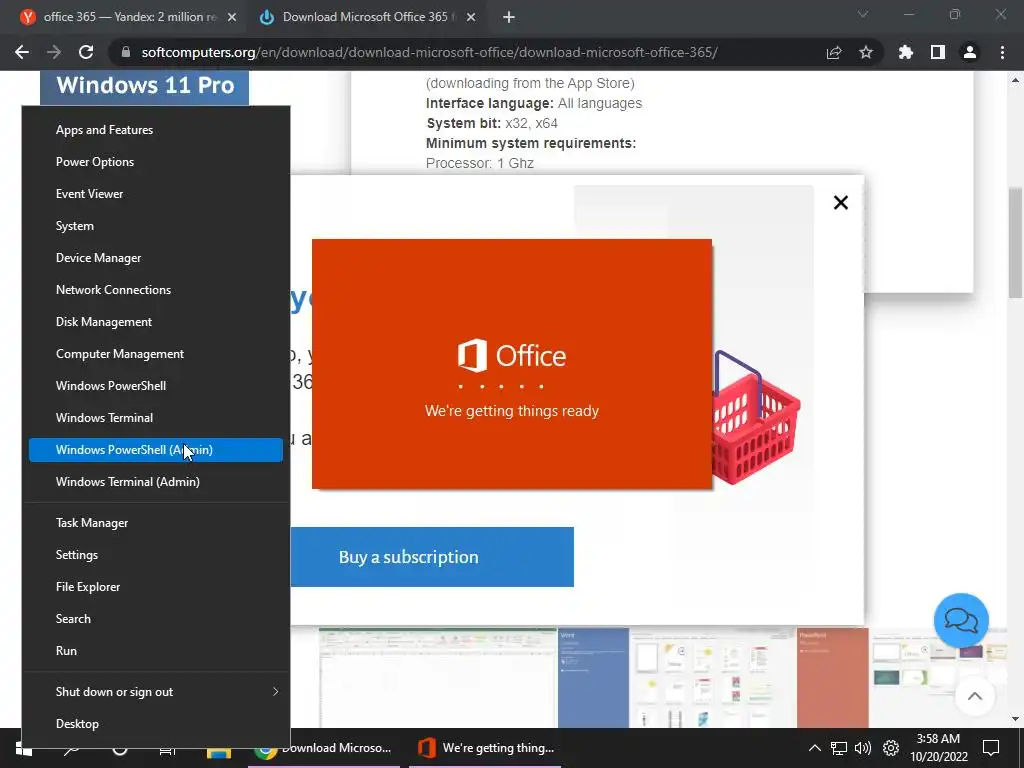Open Disk Management entry

click(155, 322)
